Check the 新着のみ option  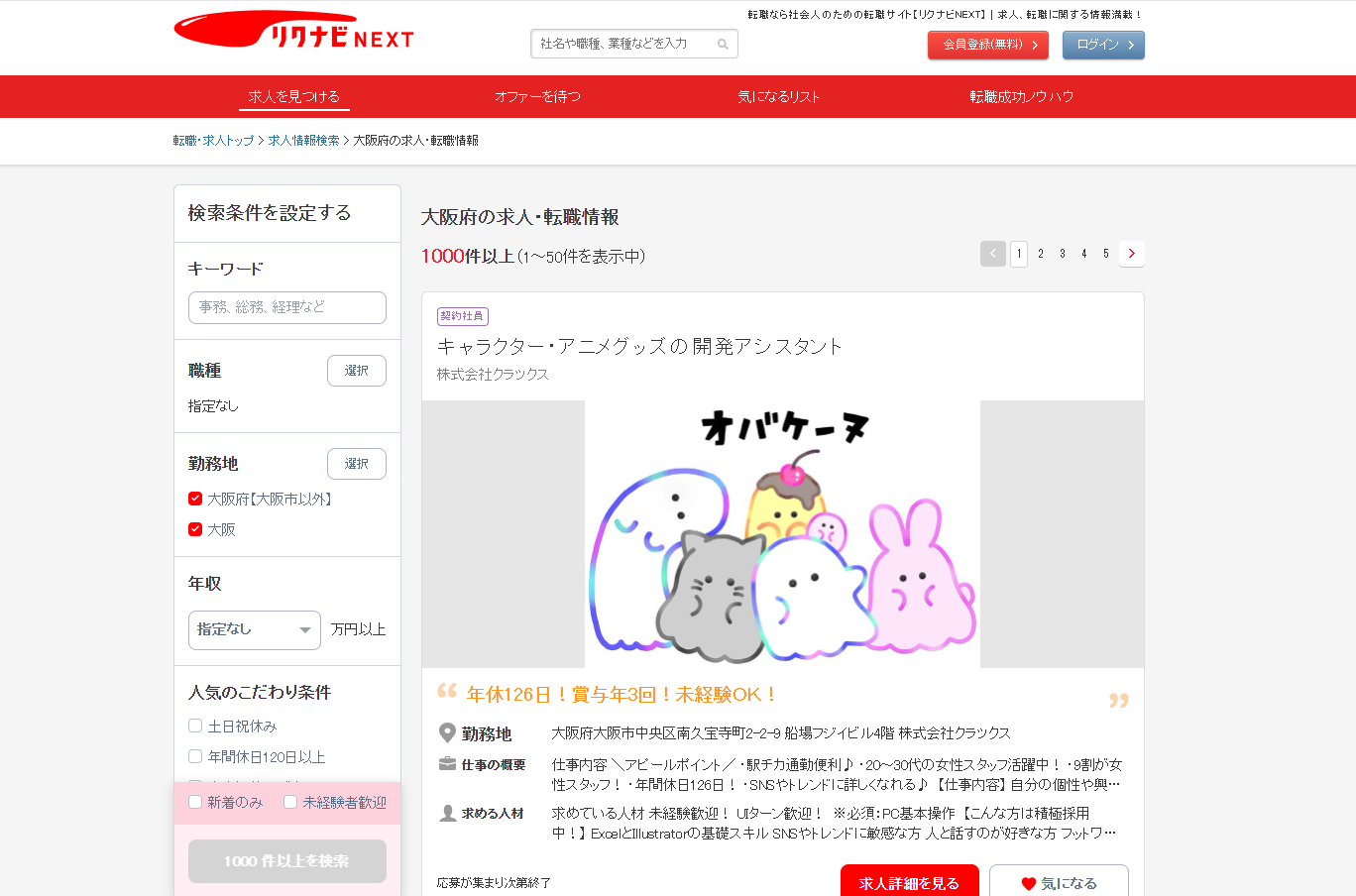(195, 802)
